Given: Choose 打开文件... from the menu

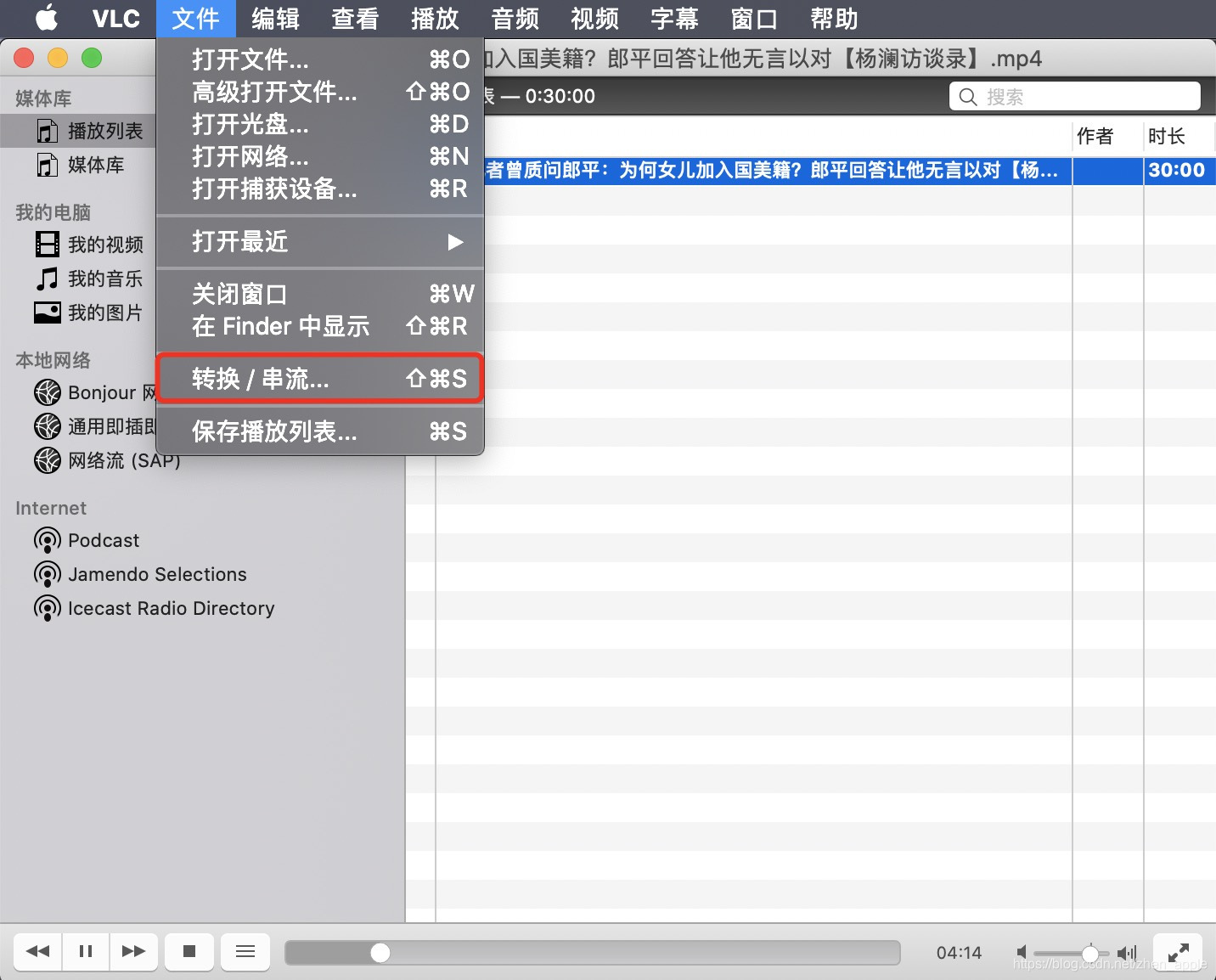Looking at the screenshot, I should pyautogui.click(x=320, y=59).
